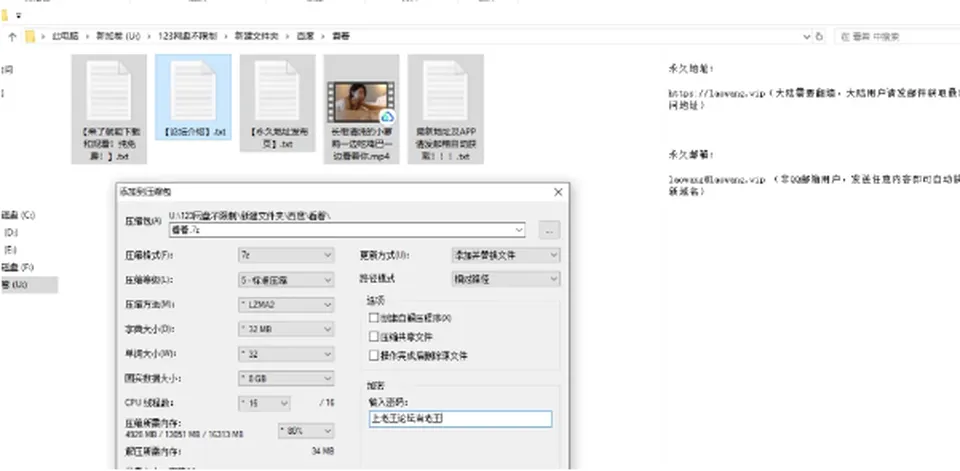Go up one folder level with the Up arrow
The height and width of the screenshot is (471, 960).
12,37
